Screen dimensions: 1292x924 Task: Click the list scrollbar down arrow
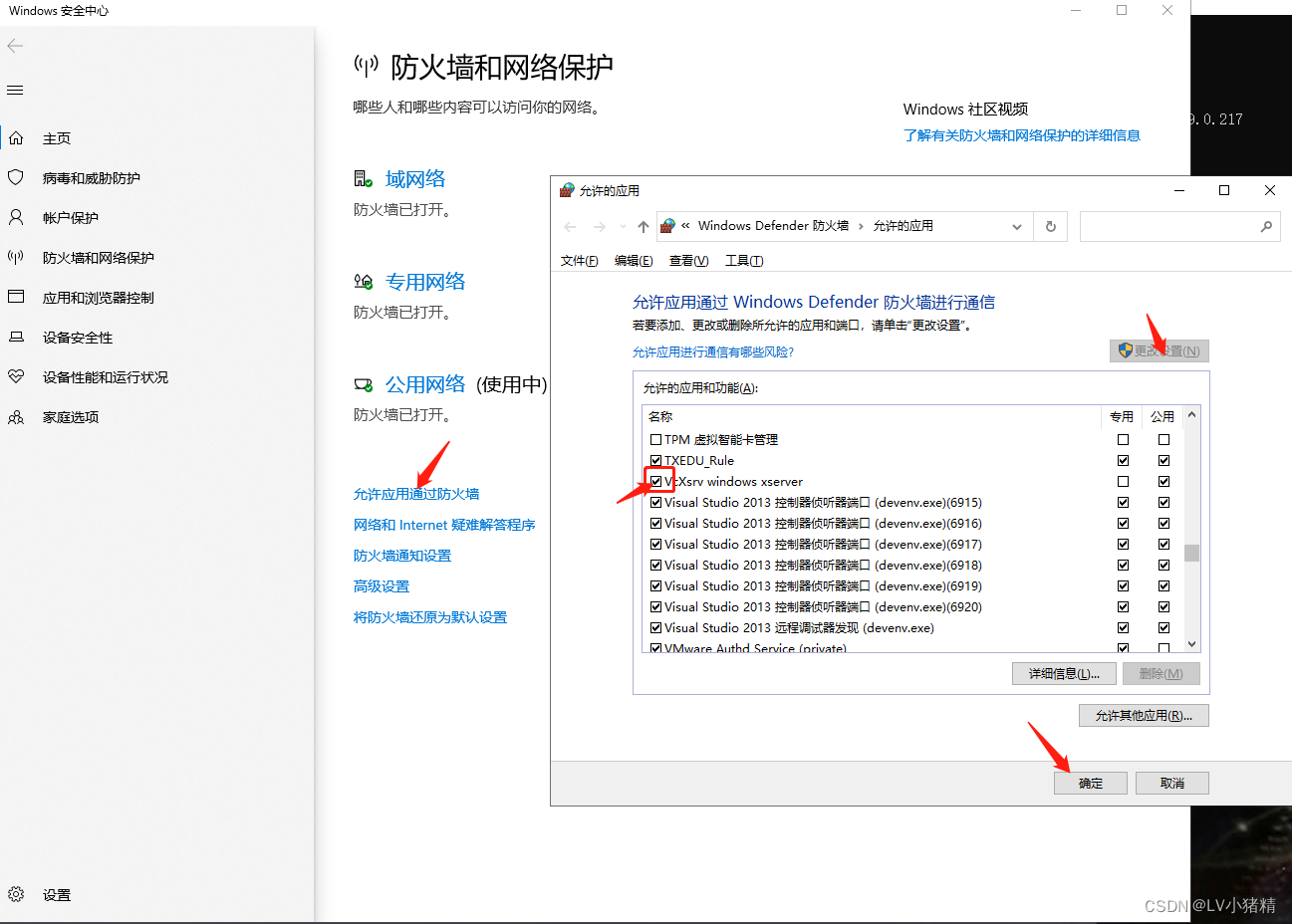1191,644
